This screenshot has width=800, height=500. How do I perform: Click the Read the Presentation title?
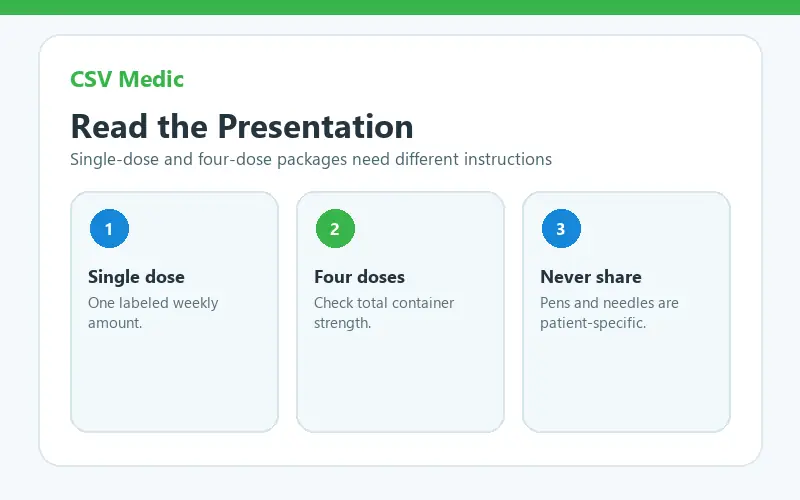coord(242,126)
